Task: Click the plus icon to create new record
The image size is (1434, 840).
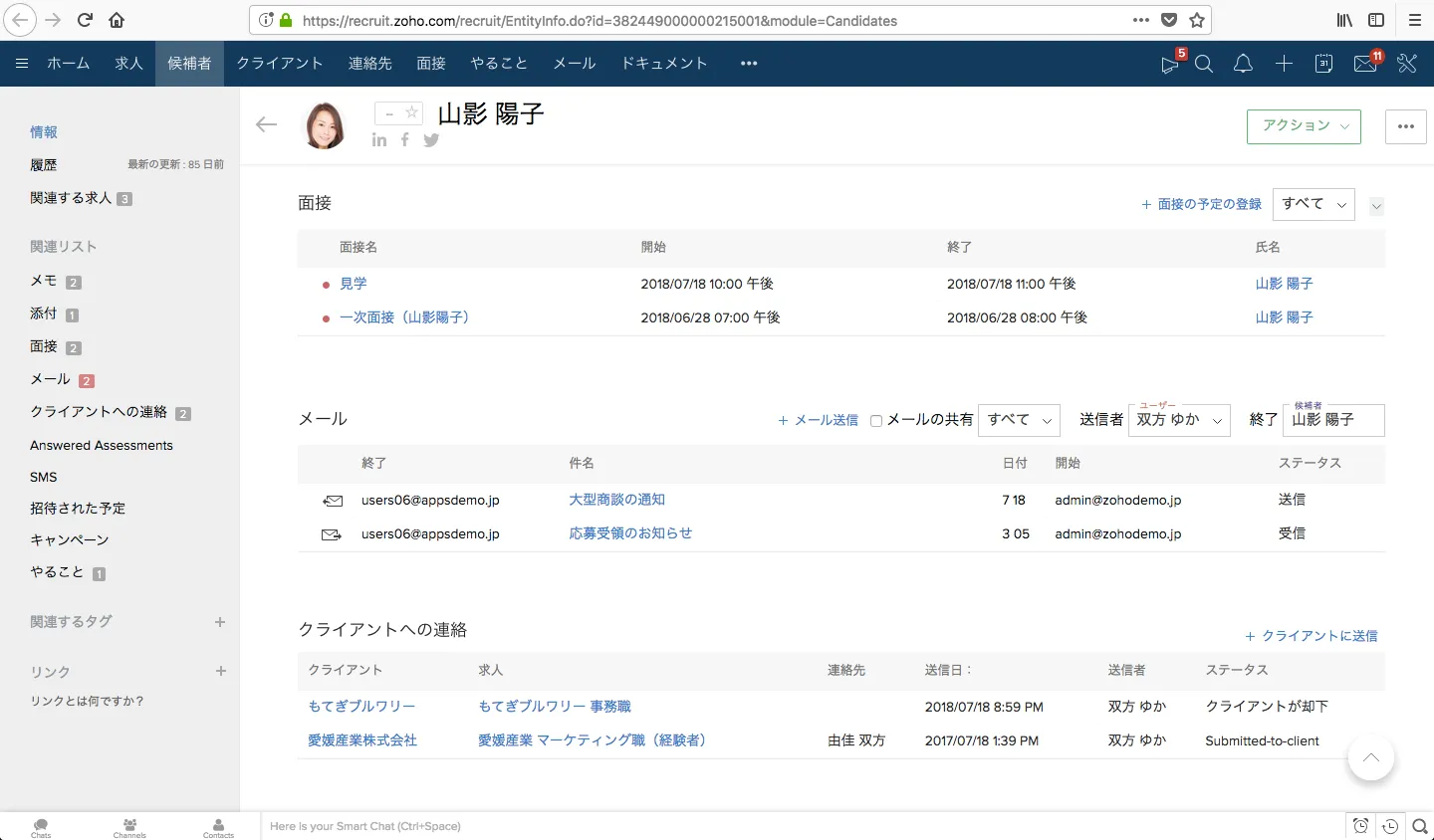Action: pyautogui.click(x=1284, y=64)
